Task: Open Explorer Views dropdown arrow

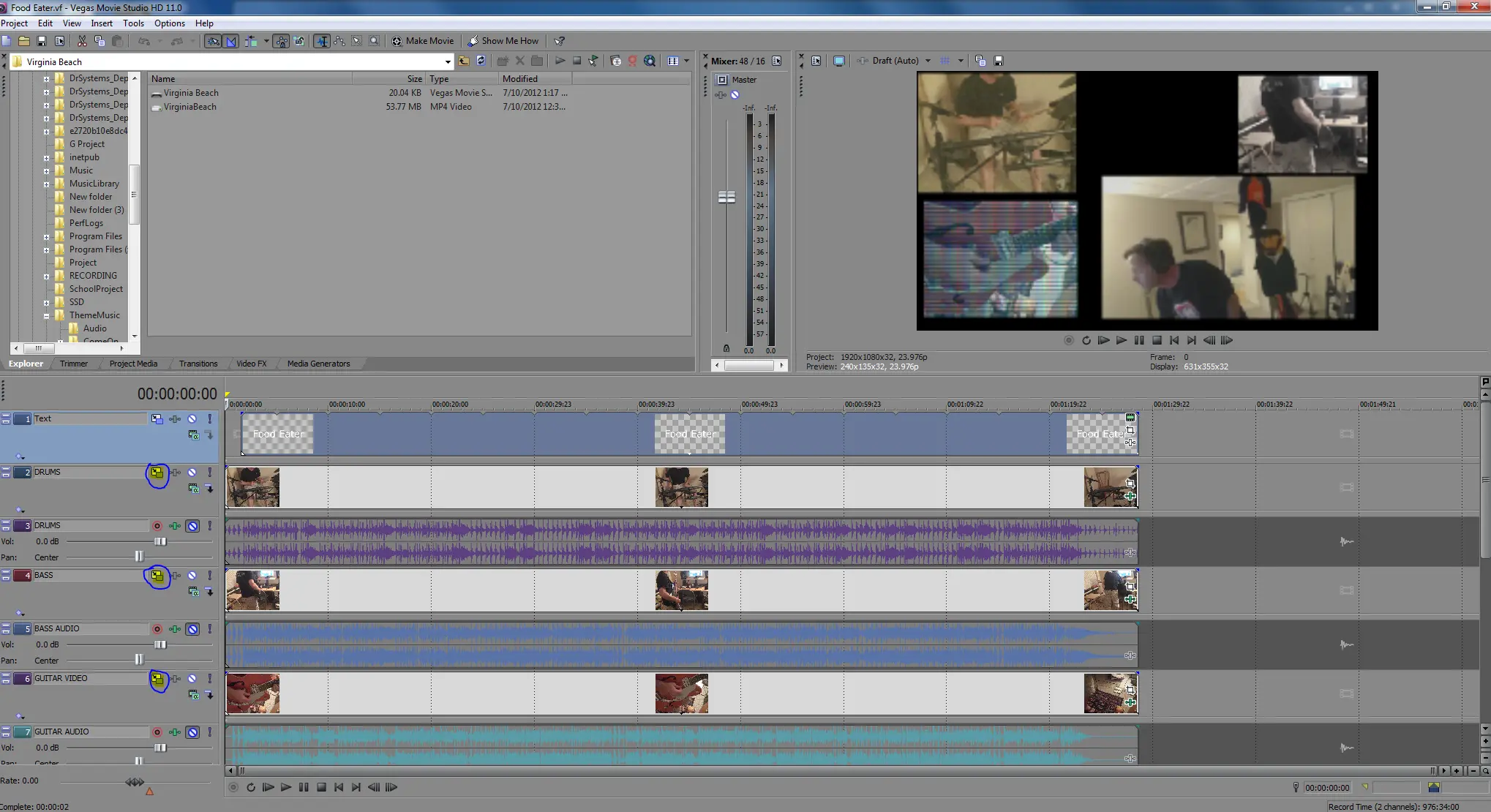Action: (x=686, y=61)
